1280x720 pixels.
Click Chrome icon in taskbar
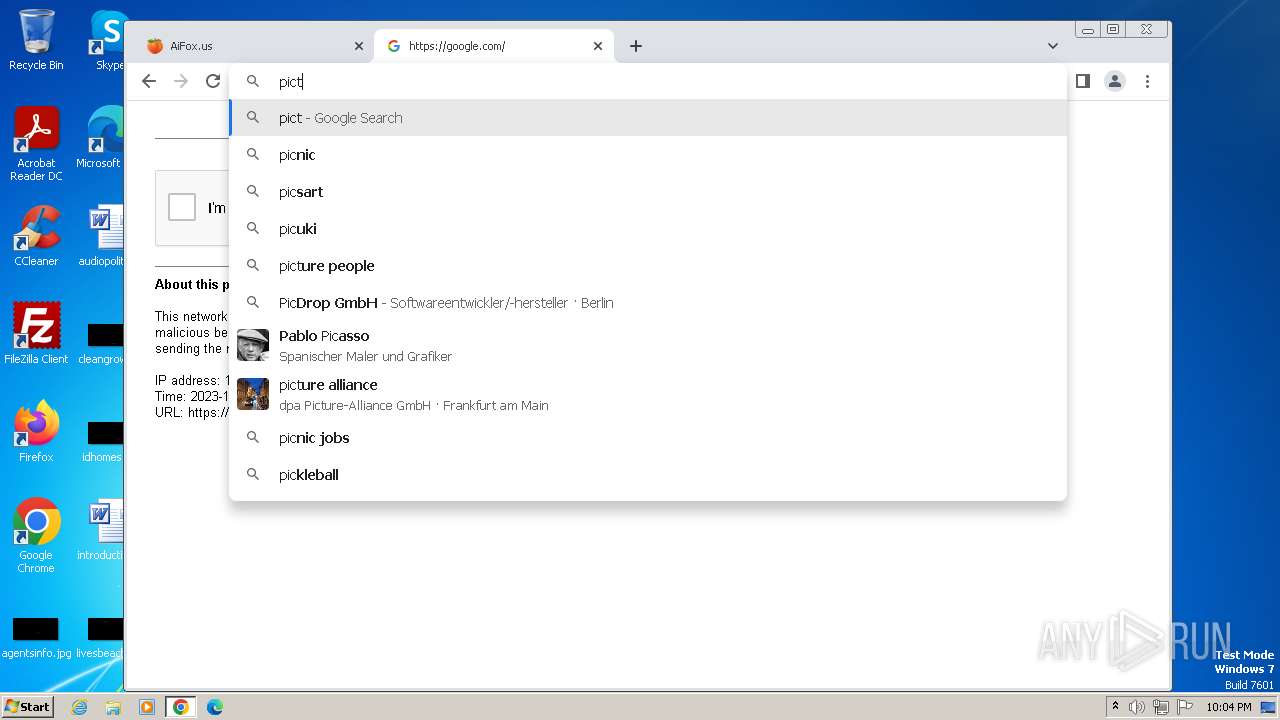181,707
